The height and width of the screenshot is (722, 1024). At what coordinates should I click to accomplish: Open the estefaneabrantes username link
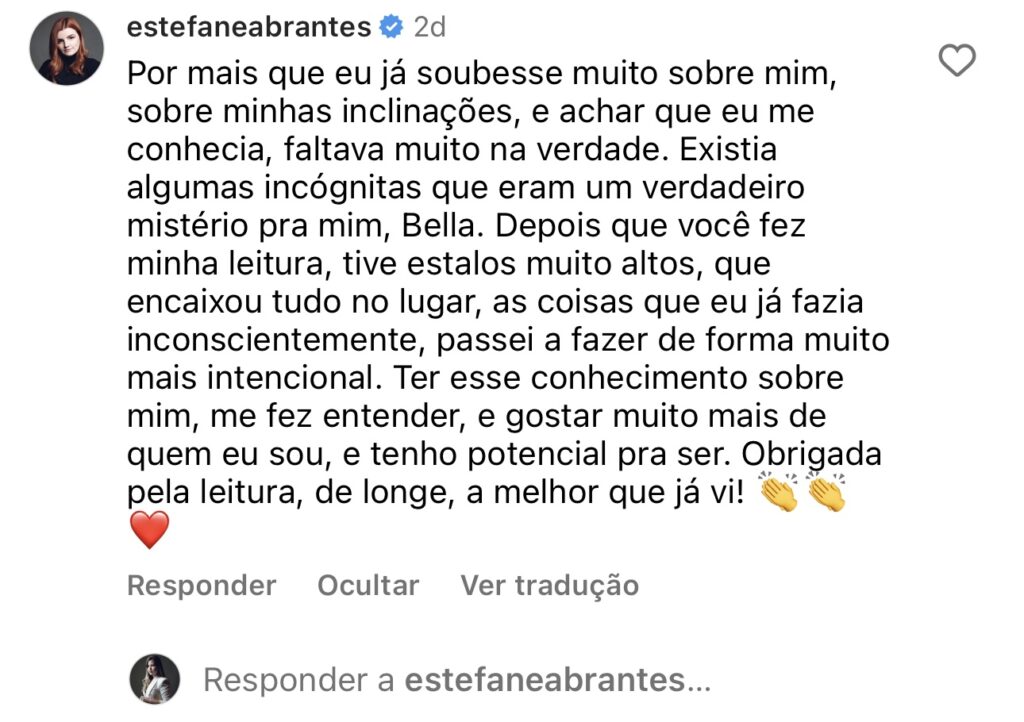pyautogui.click(x=249, y=27)
